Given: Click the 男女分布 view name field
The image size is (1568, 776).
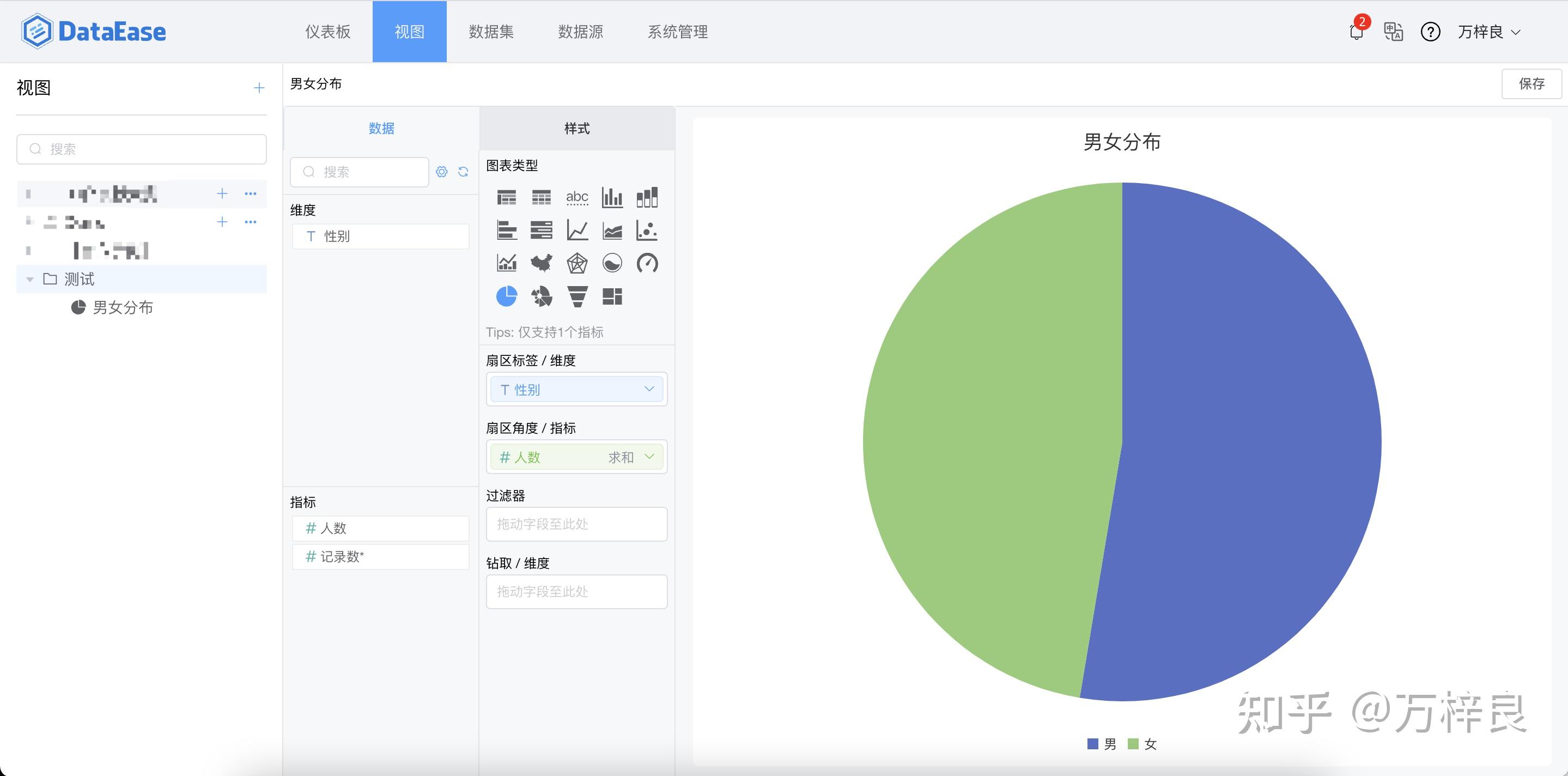Looking at the screenshot, I should pos(317,84).
